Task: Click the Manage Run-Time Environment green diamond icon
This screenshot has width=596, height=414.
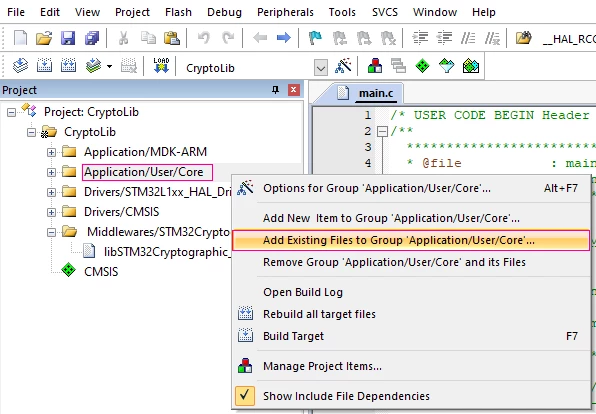Action: coord(422,66)
